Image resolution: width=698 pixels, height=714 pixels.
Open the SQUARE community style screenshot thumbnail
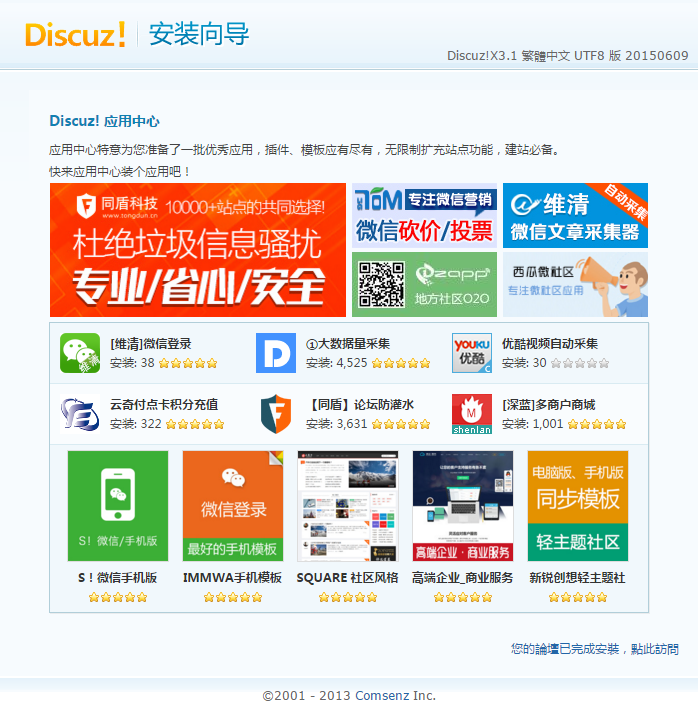(x=348, y=506)
